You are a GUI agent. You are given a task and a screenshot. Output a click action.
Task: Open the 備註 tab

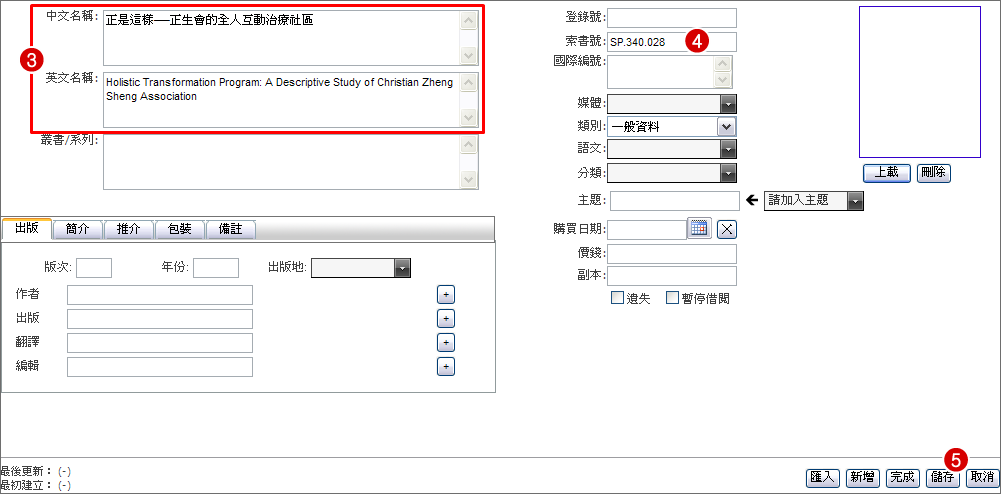pyautogui.click(x=231, y=229)
